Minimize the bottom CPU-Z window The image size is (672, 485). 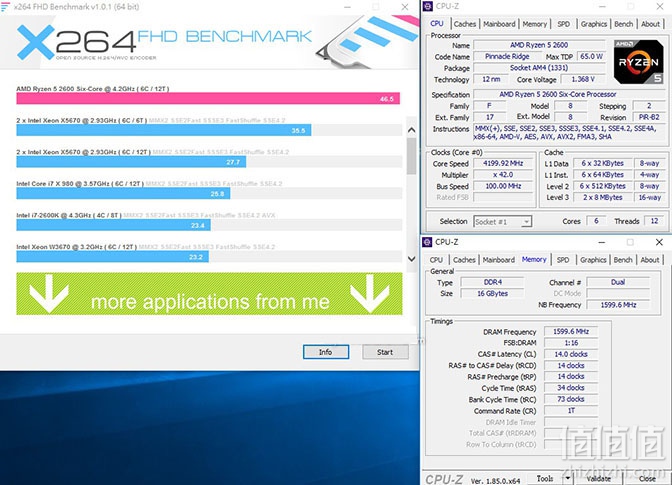(x=602, y=242)
